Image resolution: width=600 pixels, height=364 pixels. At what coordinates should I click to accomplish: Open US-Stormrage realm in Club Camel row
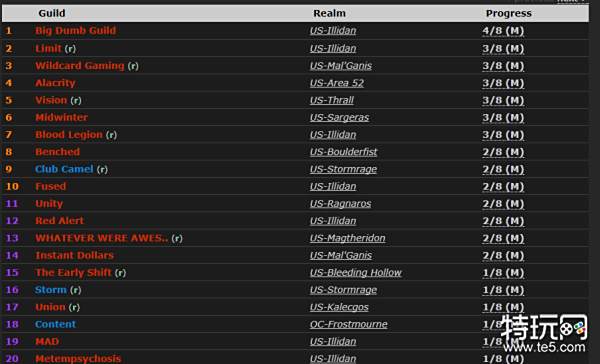343,169
